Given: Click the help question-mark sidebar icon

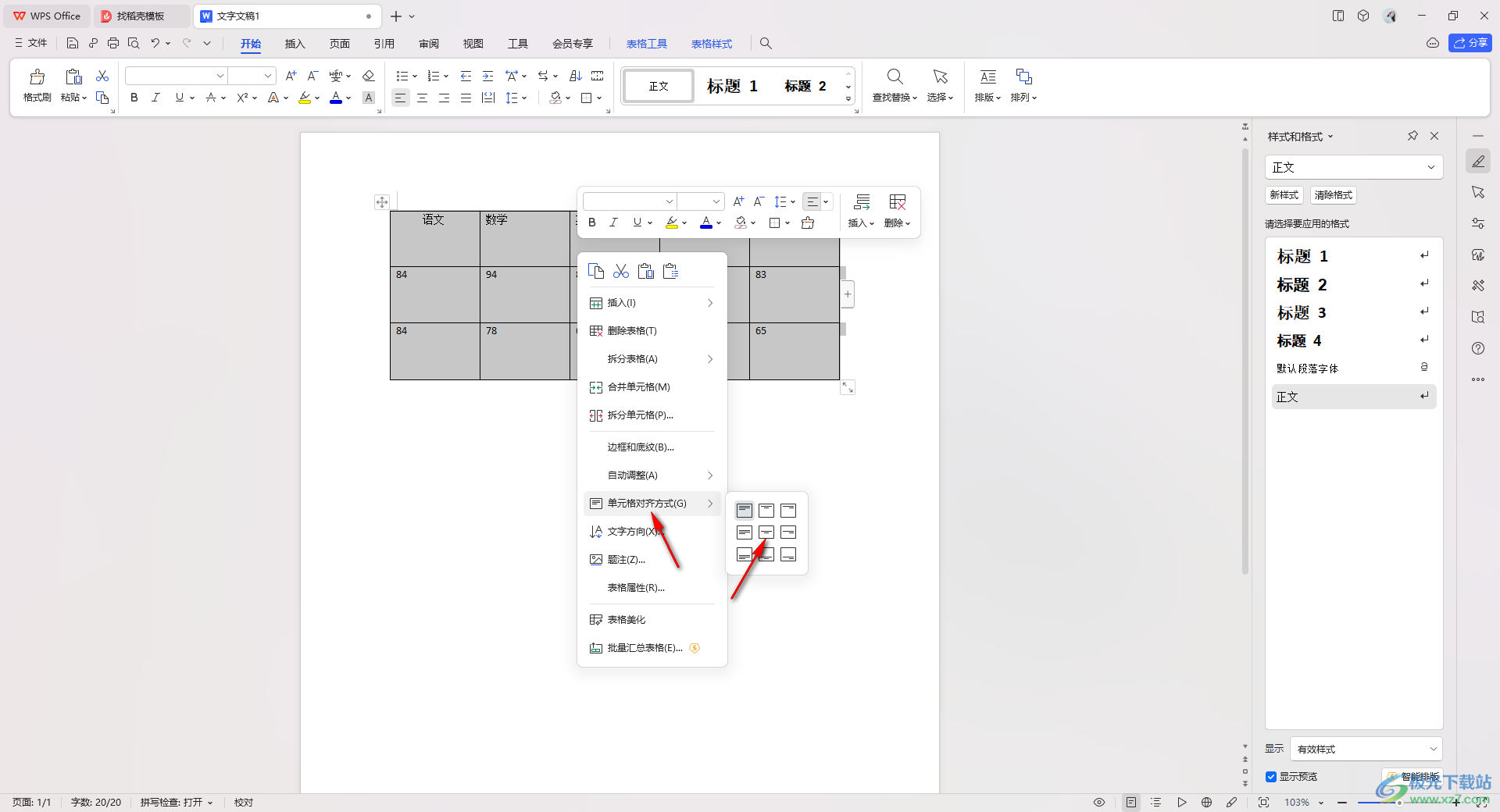Looking at the screenshot, I should click(1478, 348).
